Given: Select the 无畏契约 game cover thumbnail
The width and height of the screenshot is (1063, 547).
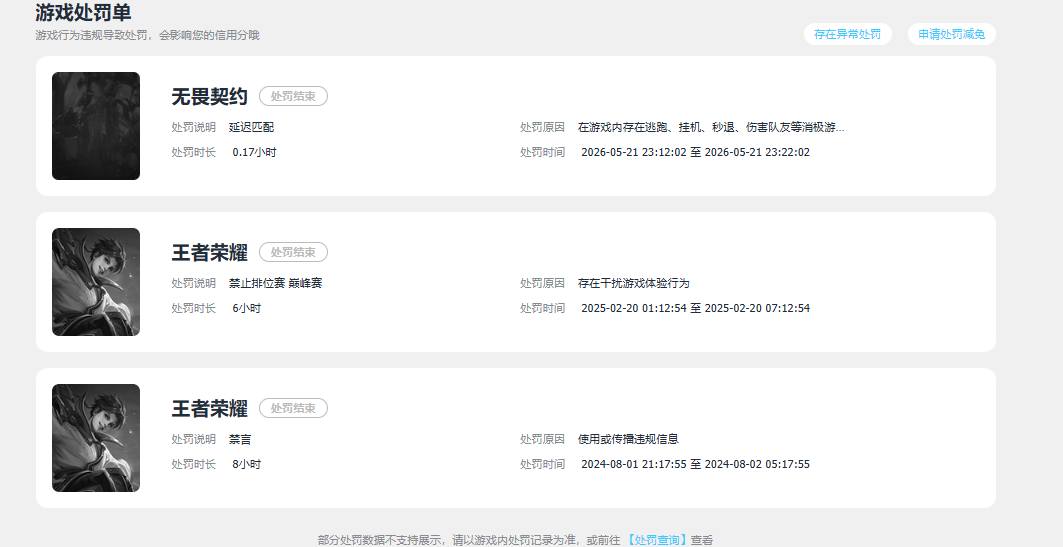Looking at the screenshot, I should pos(96,126).
